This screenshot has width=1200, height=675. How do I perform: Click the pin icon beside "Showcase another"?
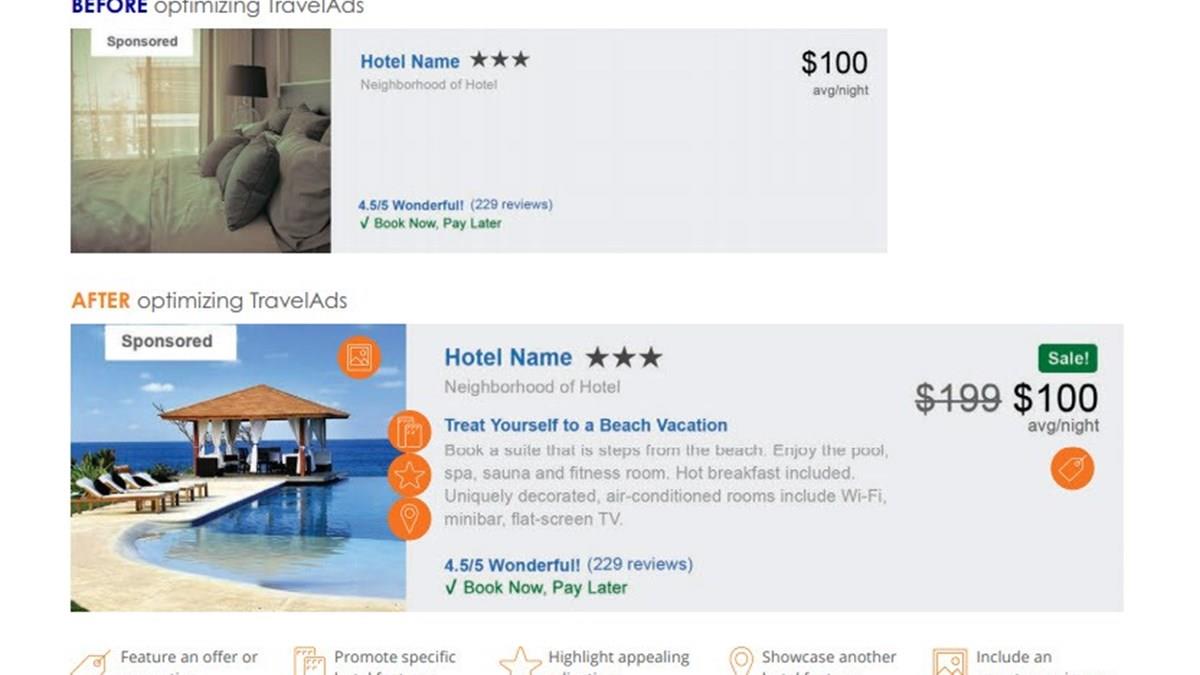pyautogui.click(x=740, y=662)
